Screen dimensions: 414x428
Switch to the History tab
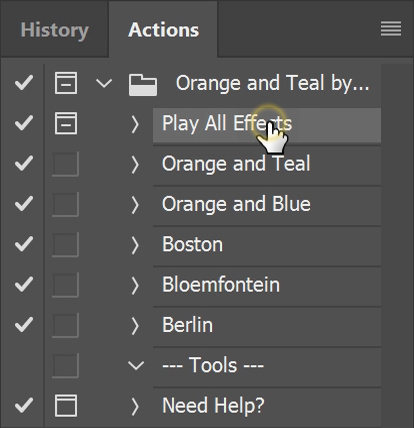click(55, 30)
